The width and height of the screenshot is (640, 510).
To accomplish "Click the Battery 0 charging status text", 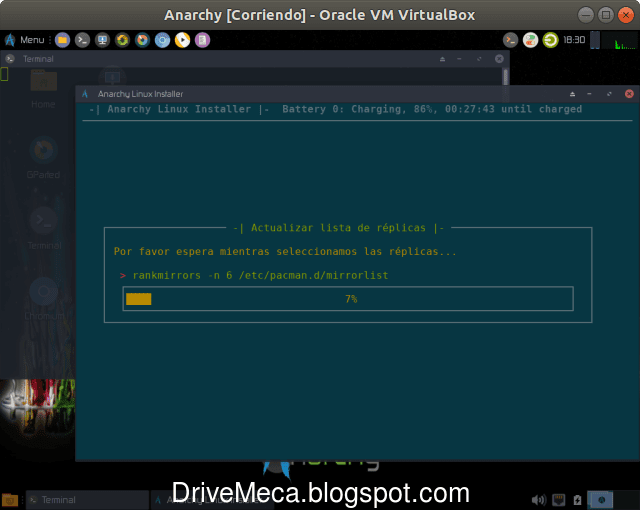I will point(432,109).
